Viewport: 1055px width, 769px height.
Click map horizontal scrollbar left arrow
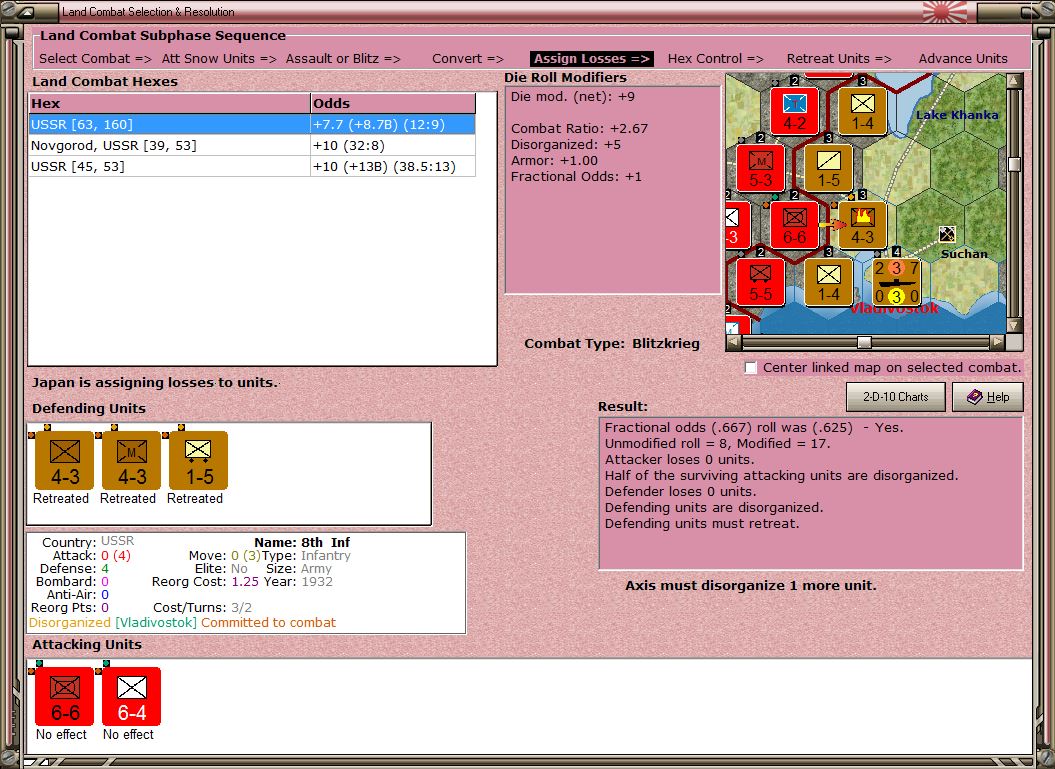tap(734, 342)
